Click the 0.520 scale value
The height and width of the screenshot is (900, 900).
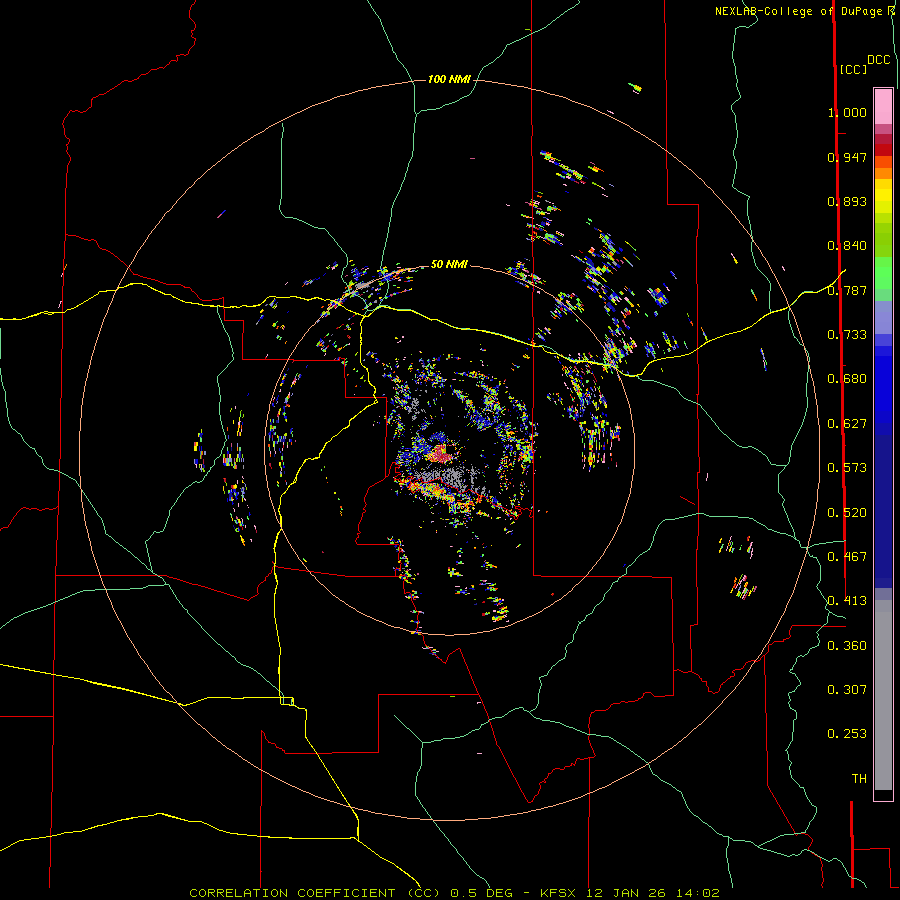[x=847, y=513]
